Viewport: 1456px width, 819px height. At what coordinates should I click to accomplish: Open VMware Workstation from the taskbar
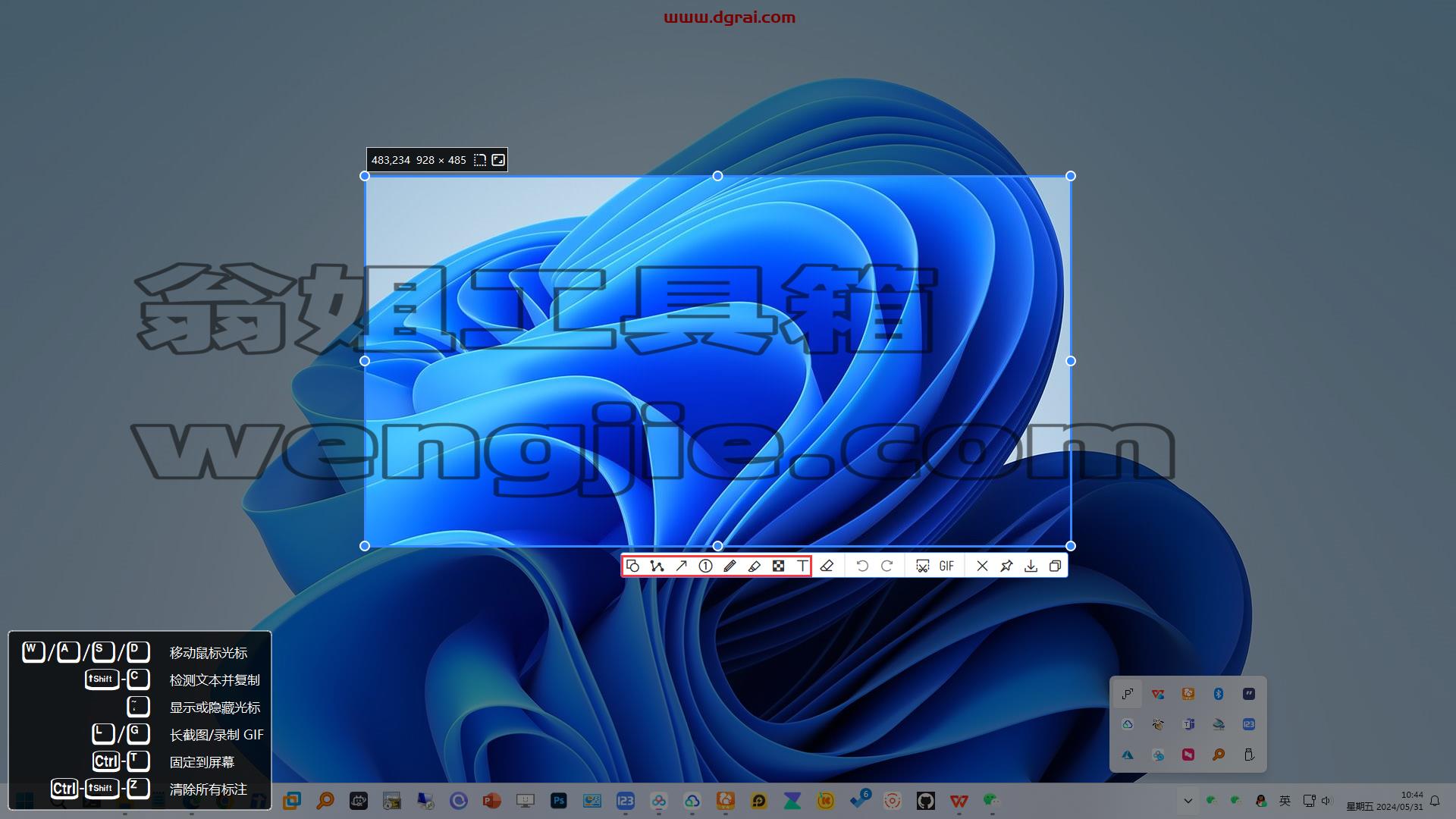292,801
